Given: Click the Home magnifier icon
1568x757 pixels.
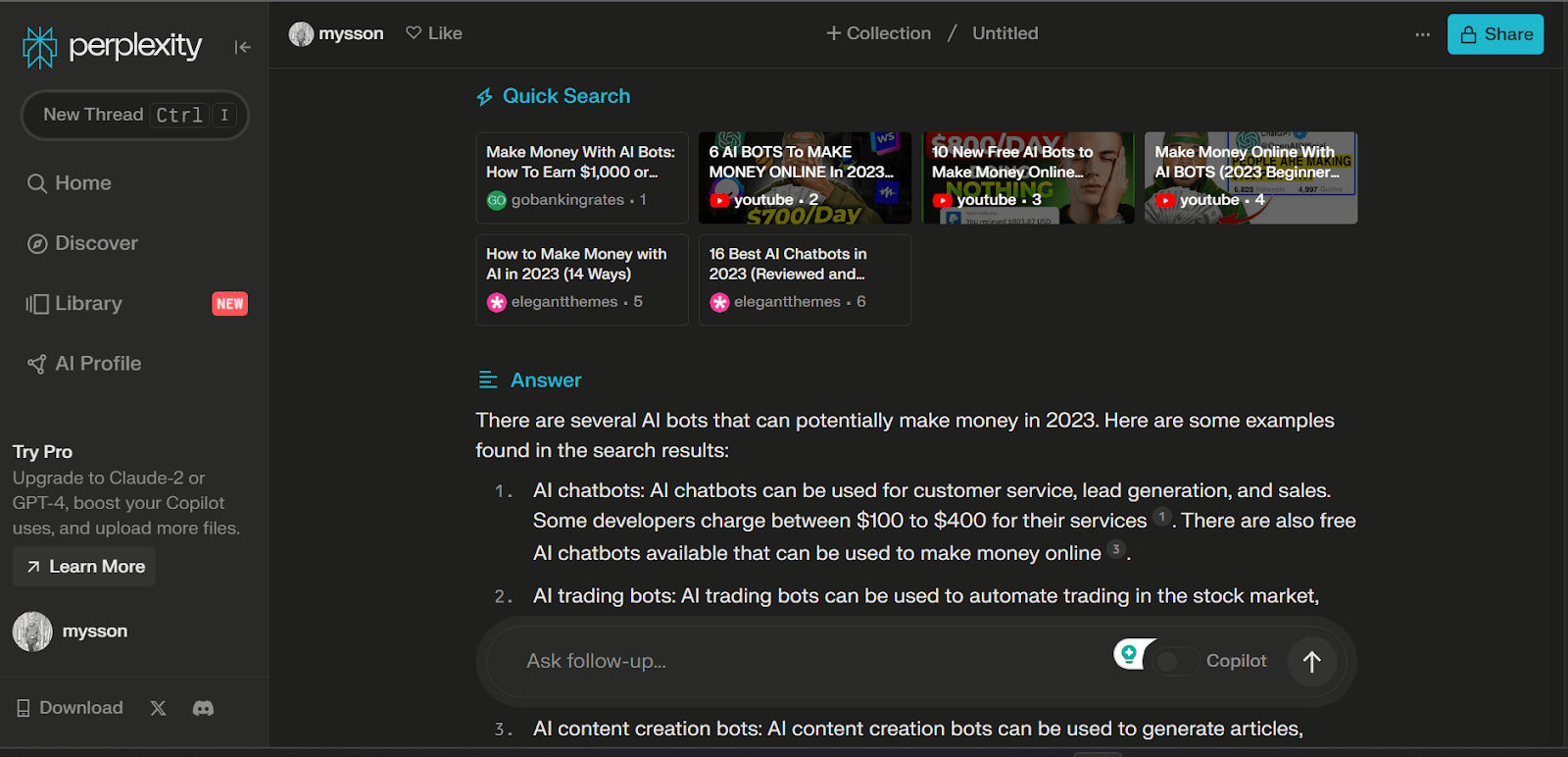Looking at the screenshot, I should click(37, 183).
